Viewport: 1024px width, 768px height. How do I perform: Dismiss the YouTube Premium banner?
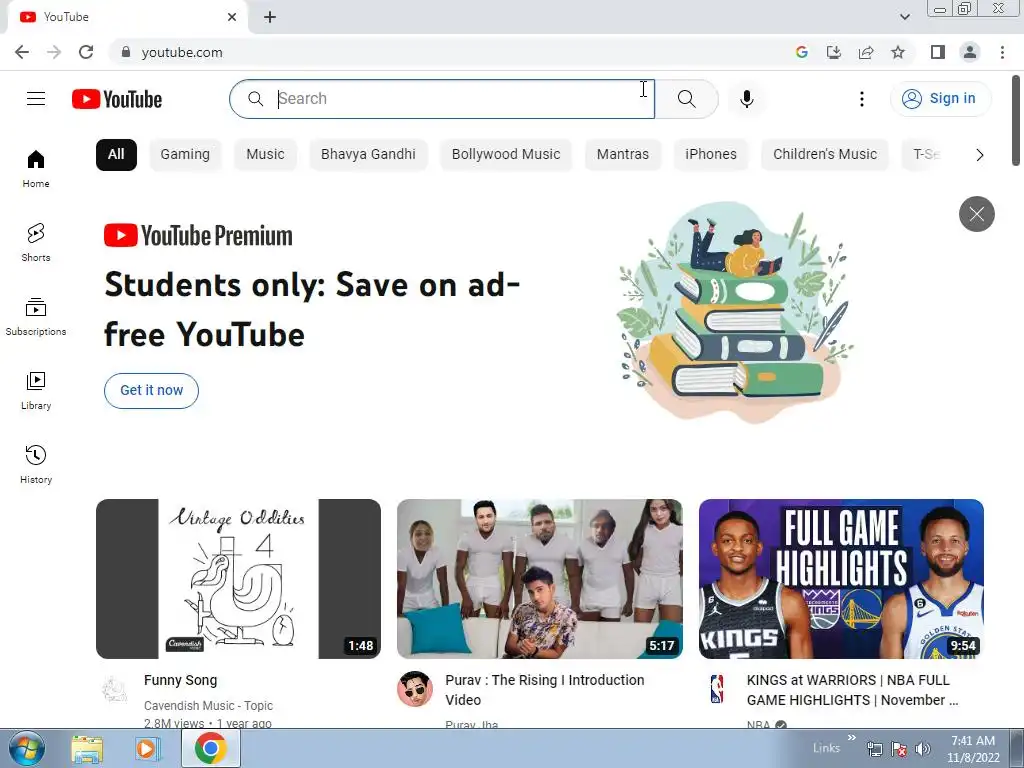coord(976,214)
